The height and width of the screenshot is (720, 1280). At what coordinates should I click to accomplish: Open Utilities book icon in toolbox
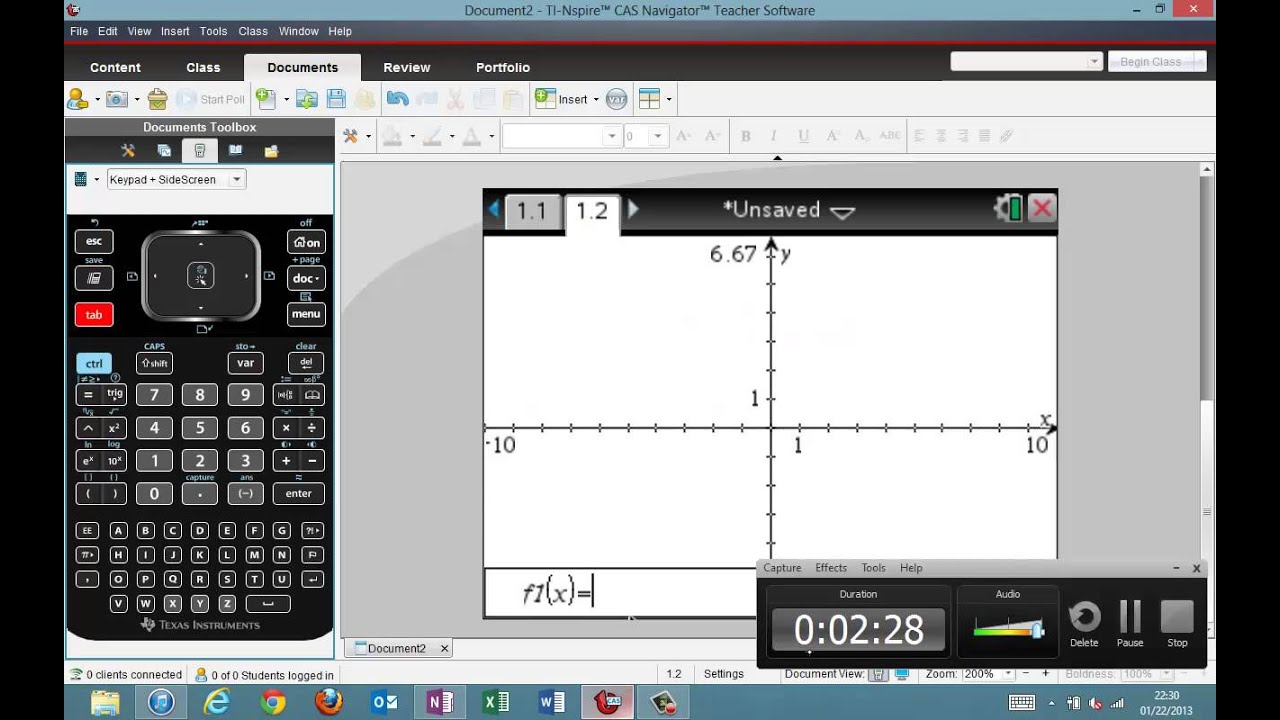pos(236,151)
